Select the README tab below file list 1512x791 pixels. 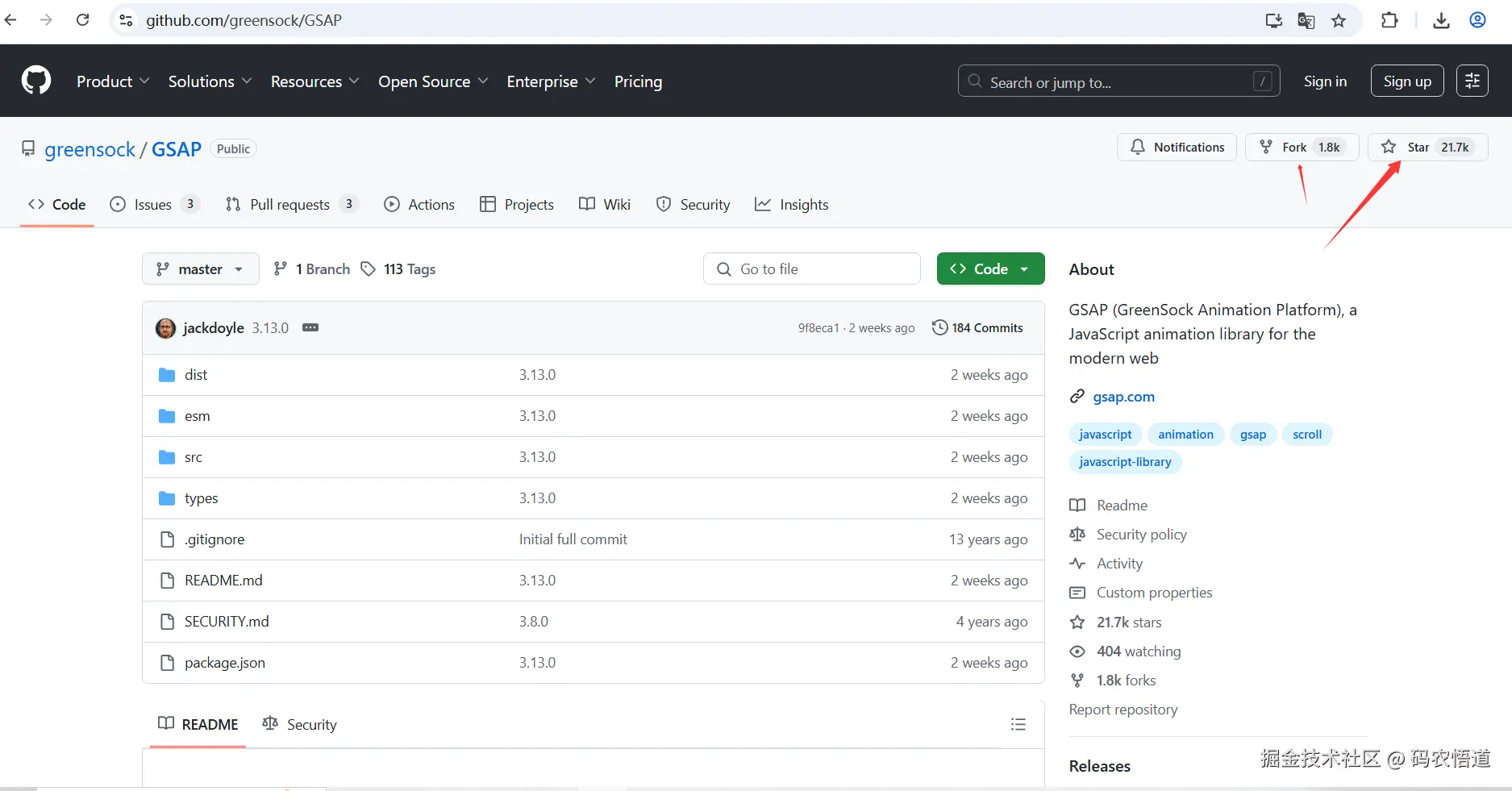(x=198, y=724)
